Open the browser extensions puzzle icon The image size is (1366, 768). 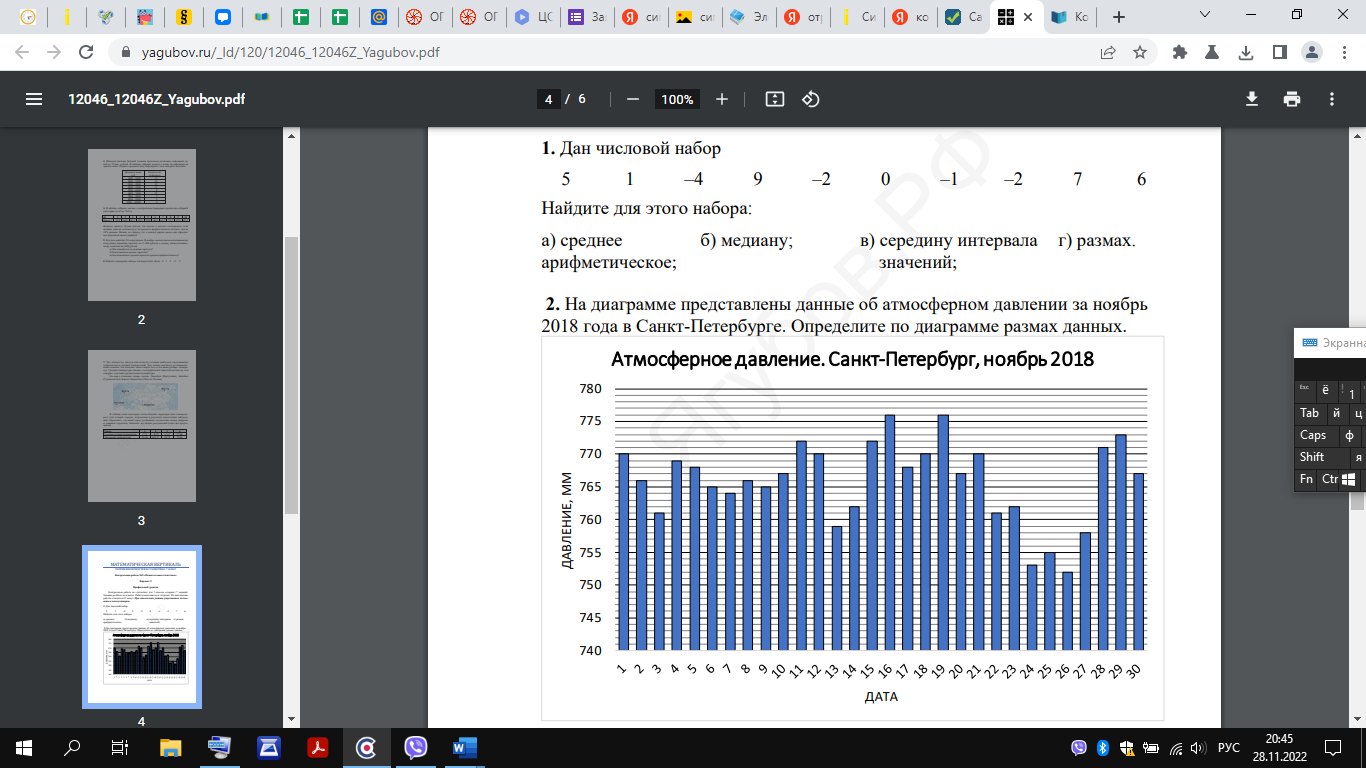(1180, 52)
